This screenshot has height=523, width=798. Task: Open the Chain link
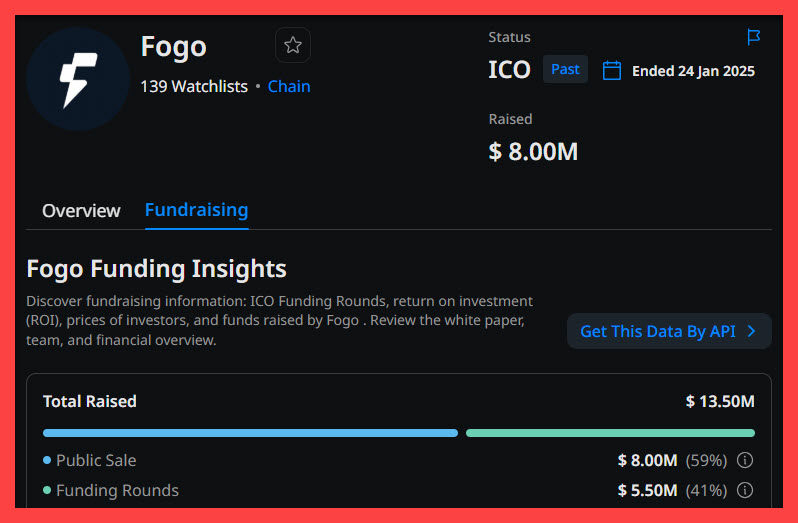click(x=289, y=86)
